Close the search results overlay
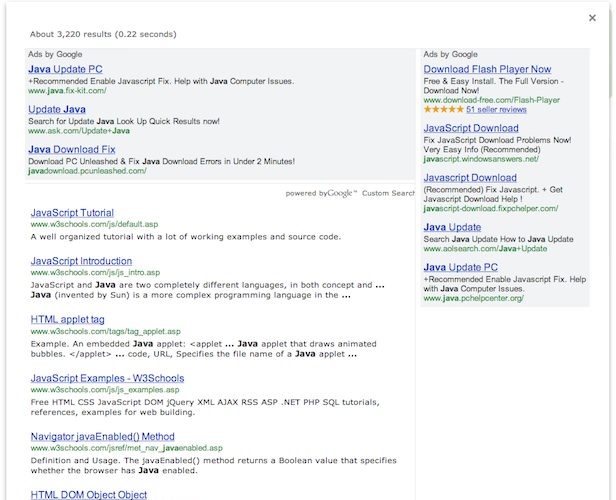The image size is (616, 500). [593, 17]
